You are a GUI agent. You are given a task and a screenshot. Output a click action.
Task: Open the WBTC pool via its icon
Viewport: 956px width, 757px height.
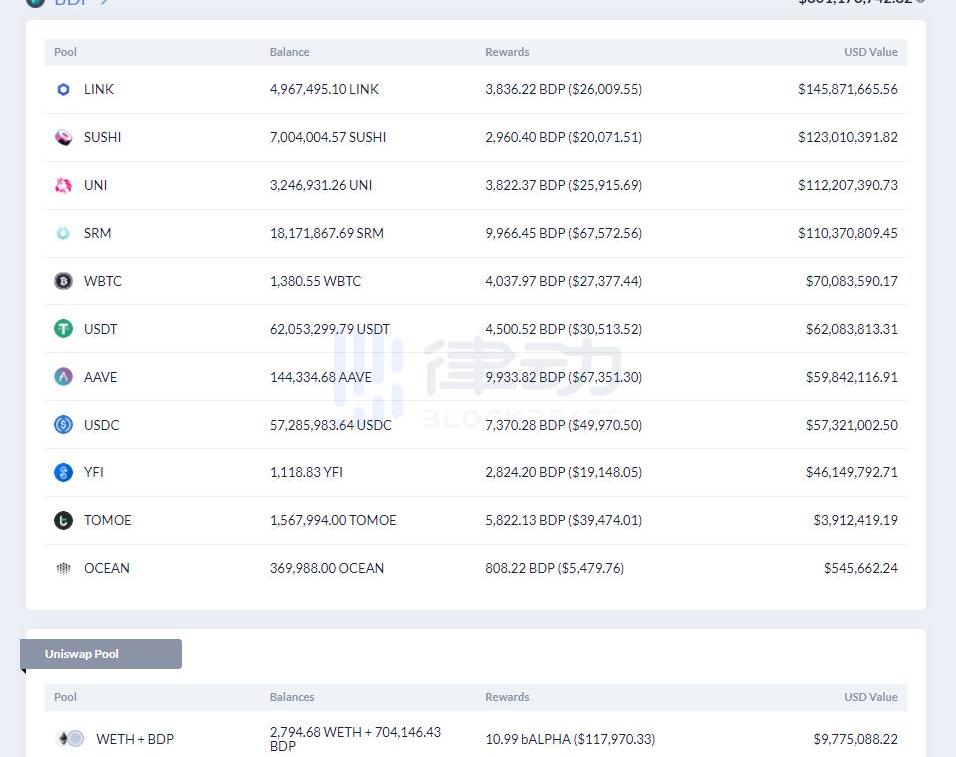[x=63, y=281]
